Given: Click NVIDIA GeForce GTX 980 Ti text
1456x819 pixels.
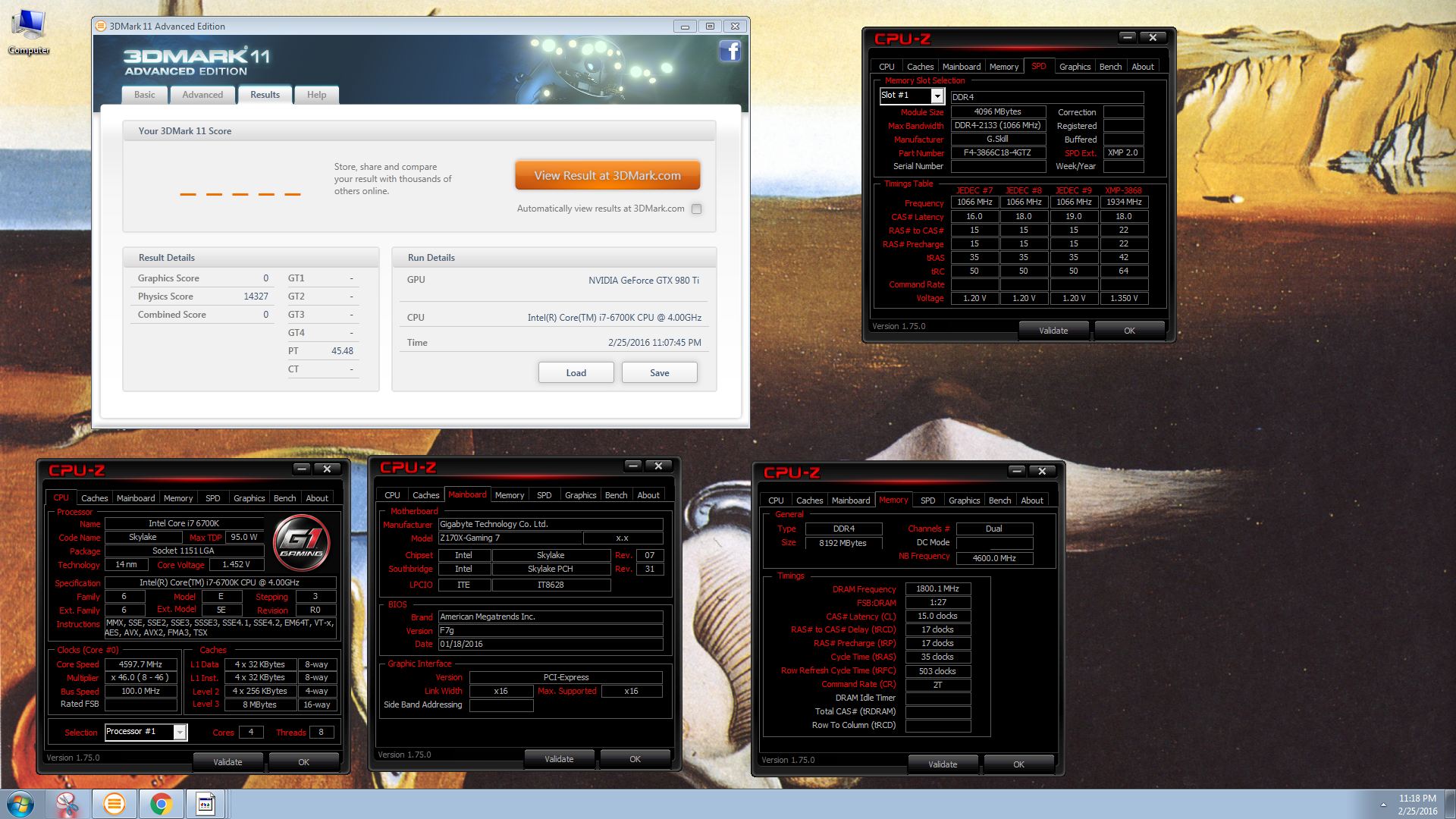Looking at the screenshot, I should pyautogui.click(x=644, y=281).
